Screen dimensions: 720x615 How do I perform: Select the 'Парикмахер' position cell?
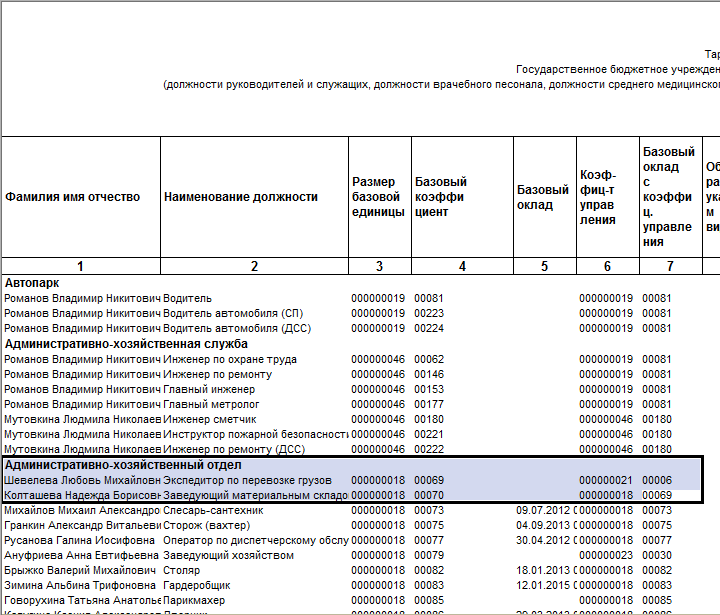point(194,600)
